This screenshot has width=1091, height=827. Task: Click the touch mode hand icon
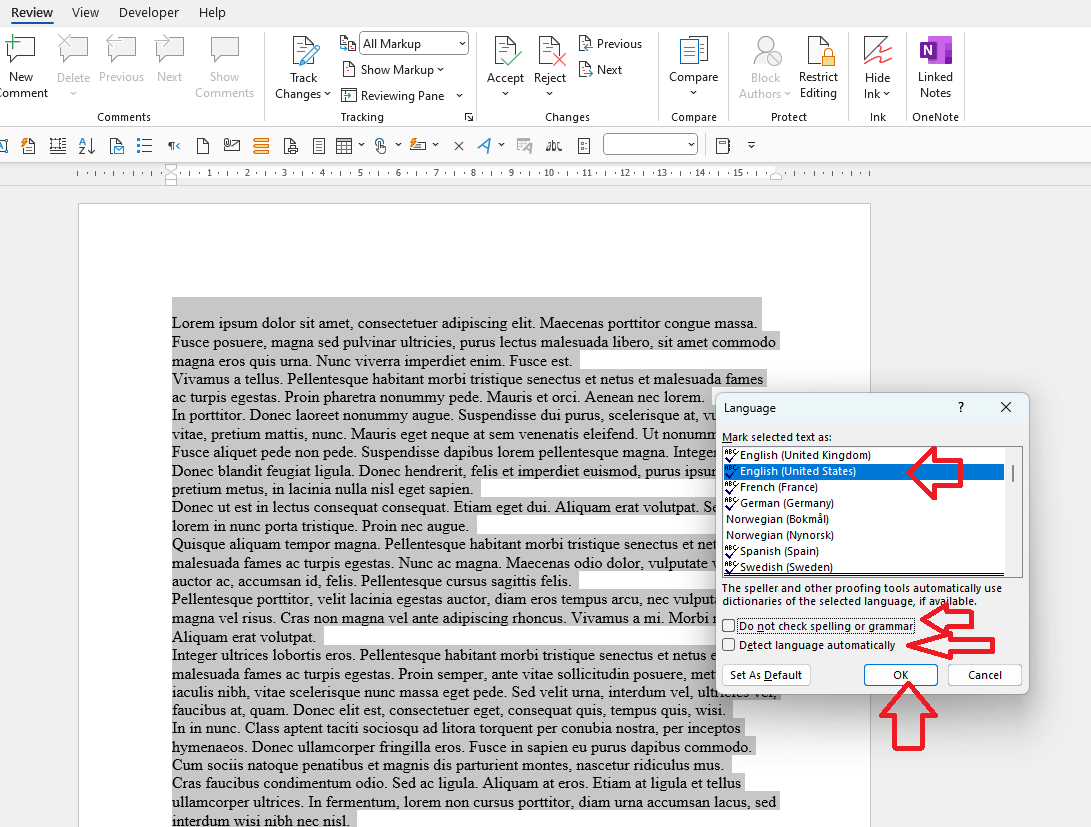click(x=380, y=145)
